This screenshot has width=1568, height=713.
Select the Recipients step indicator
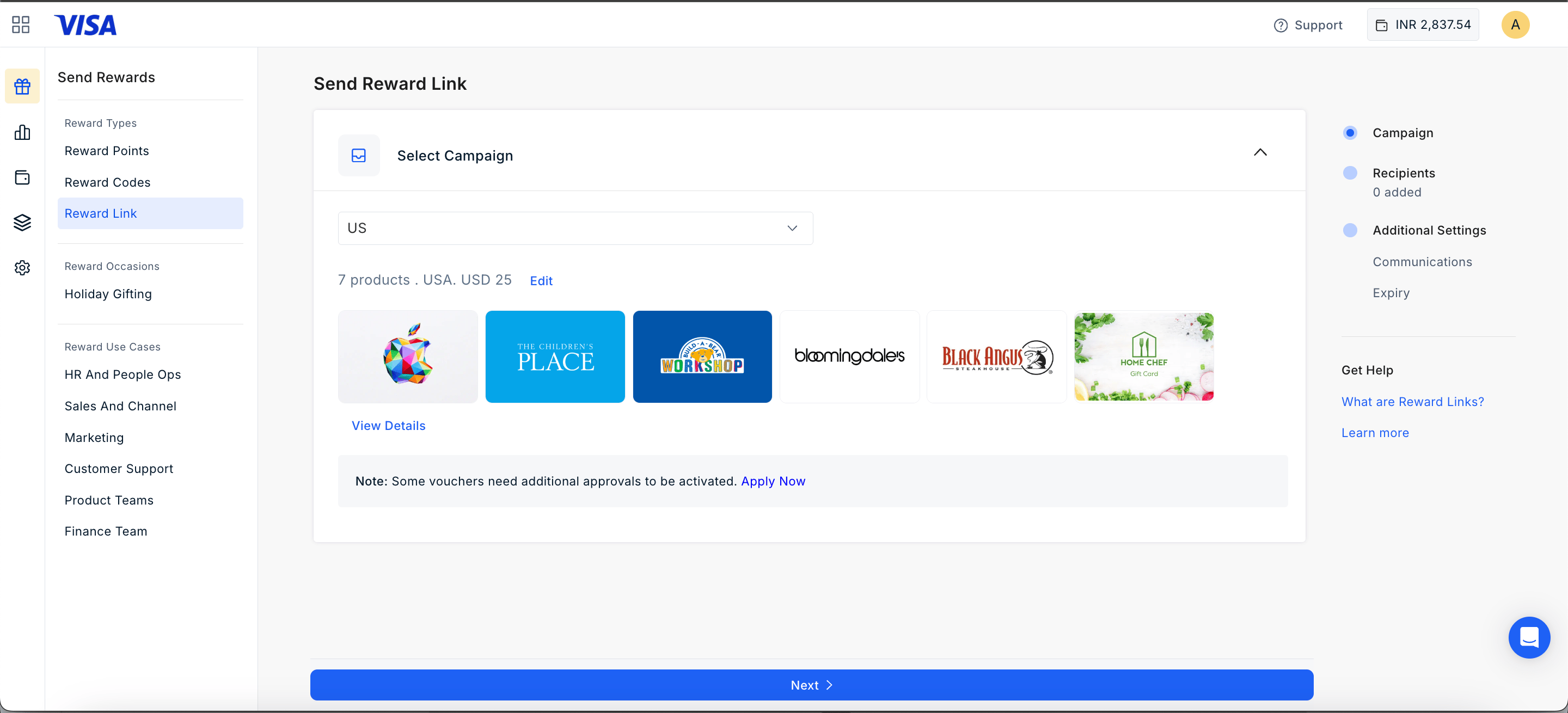[x=1350, y=173]
